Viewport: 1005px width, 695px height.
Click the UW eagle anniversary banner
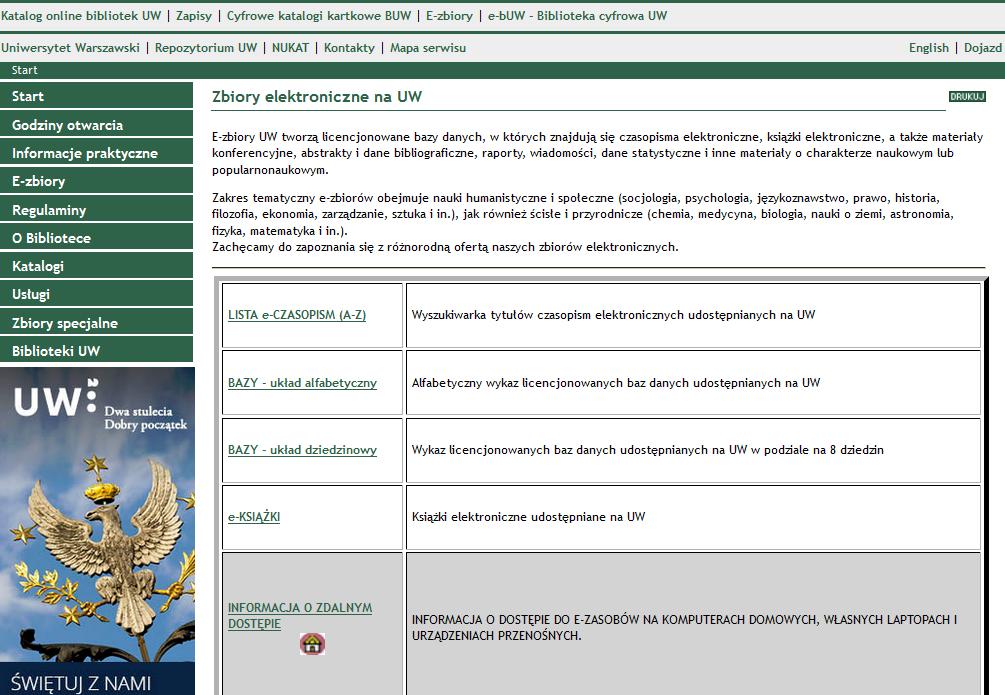(x=97, y=531)
